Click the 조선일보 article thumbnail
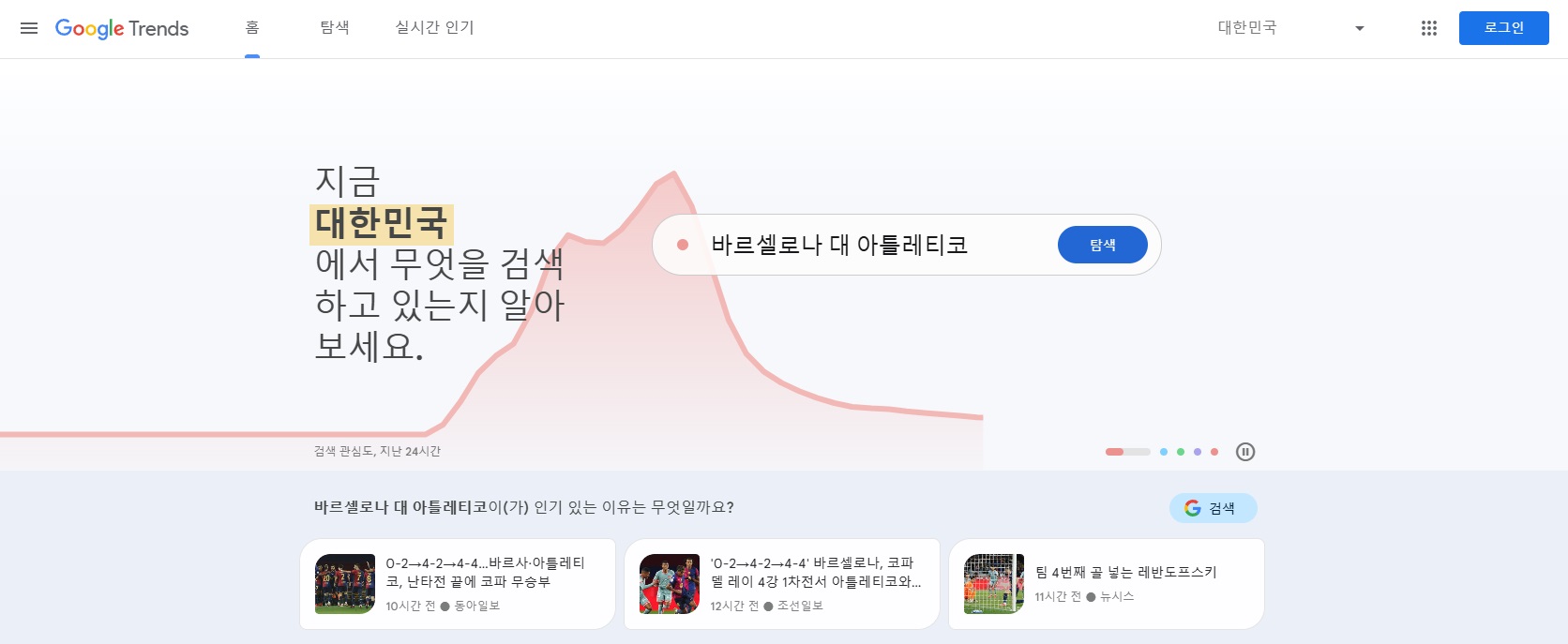The width and height of the screenshot is (1568, 644). (669, 583)
